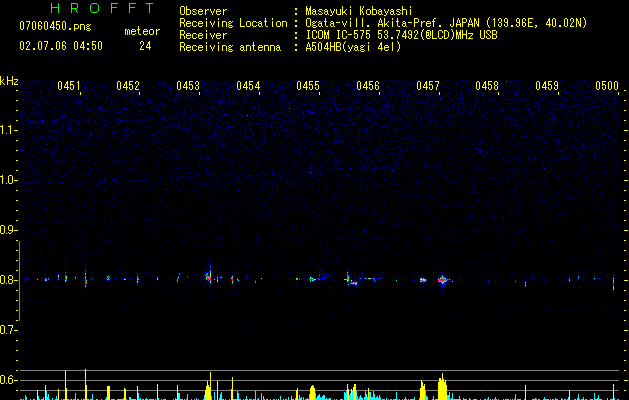Screen dimensions: 629x400
Task: Click the 0.6 kHz axis label
Action: pyautogui.click(x=8, y=380)
